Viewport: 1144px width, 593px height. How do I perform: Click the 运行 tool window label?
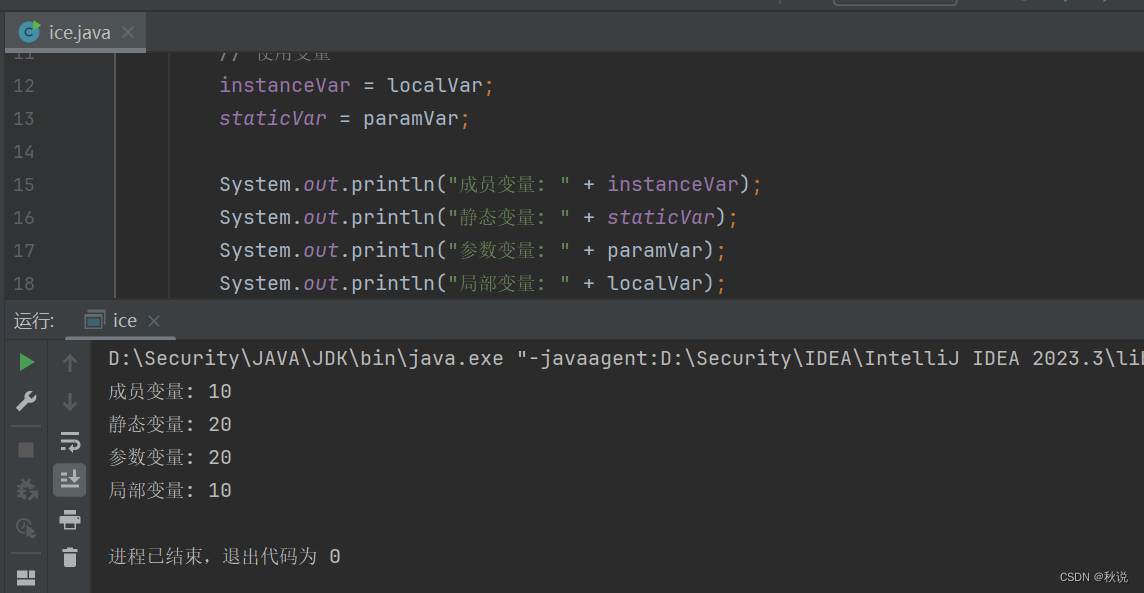pos(33,320)
